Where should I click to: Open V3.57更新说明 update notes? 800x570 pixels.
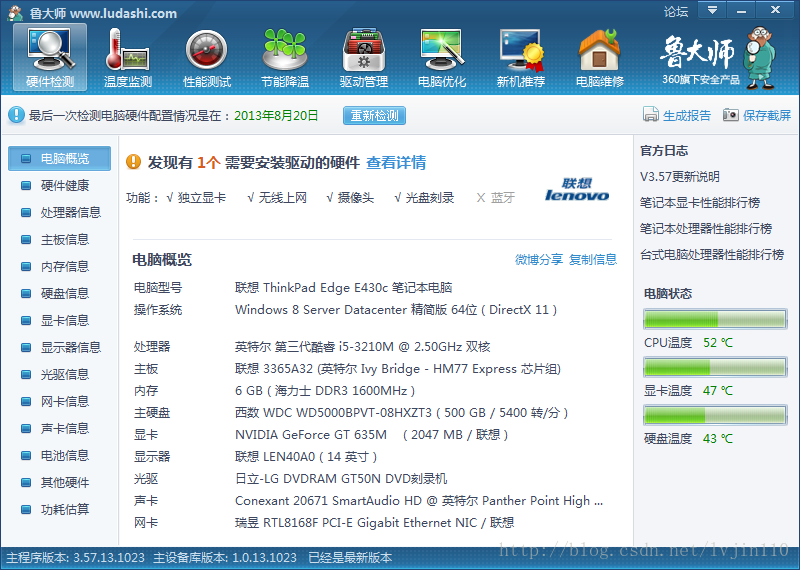680,177
